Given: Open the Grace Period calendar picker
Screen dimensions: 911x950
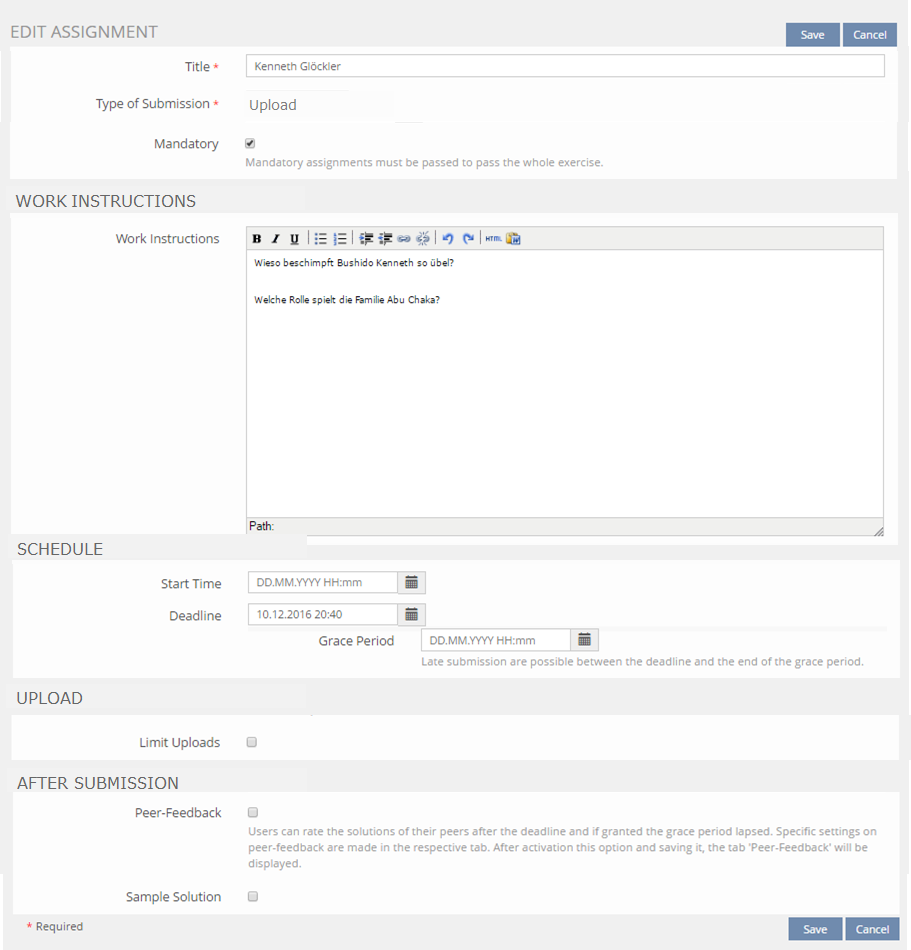Looking at the screenshot, I should click(585, 640).
